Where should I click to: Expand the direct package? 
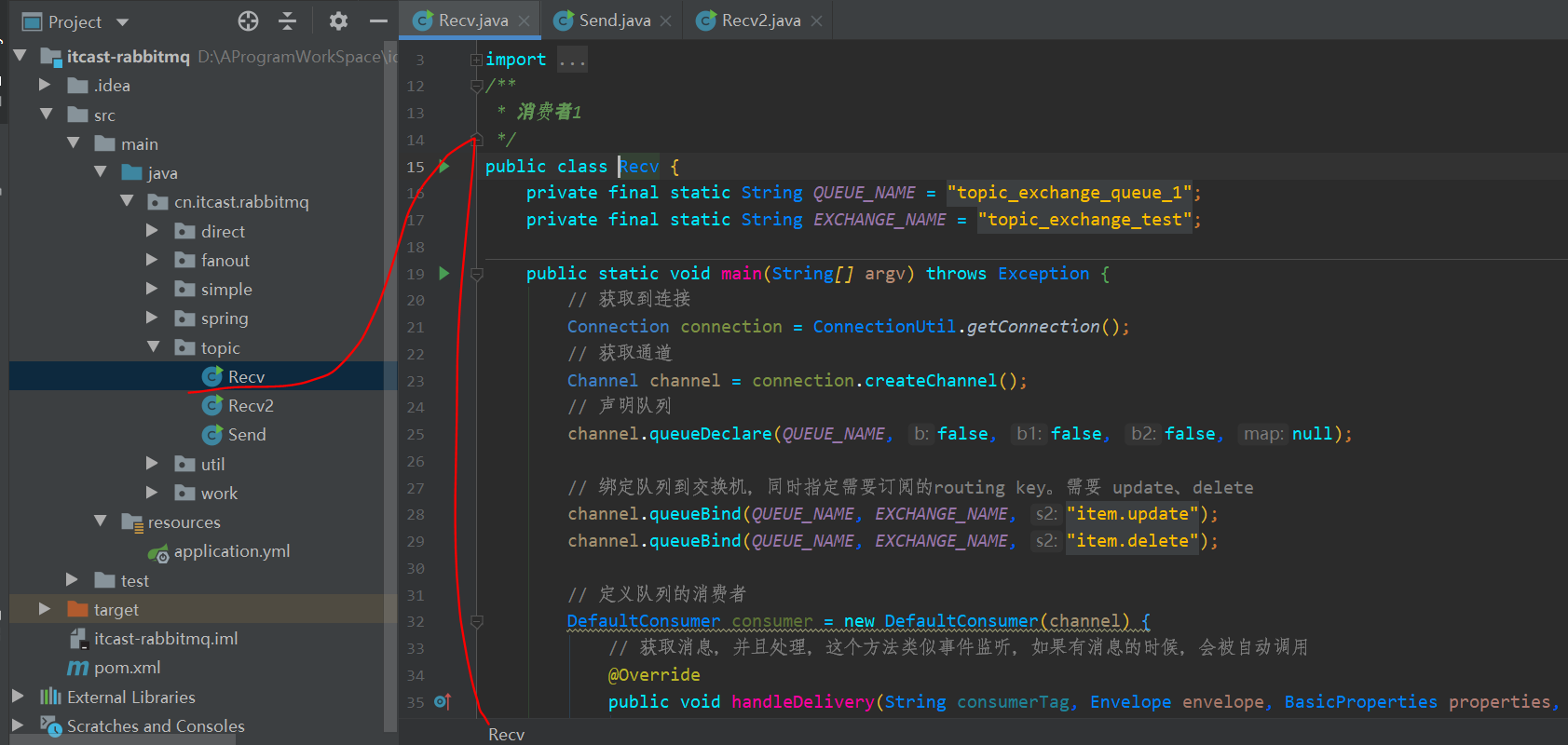pos(152,231)
